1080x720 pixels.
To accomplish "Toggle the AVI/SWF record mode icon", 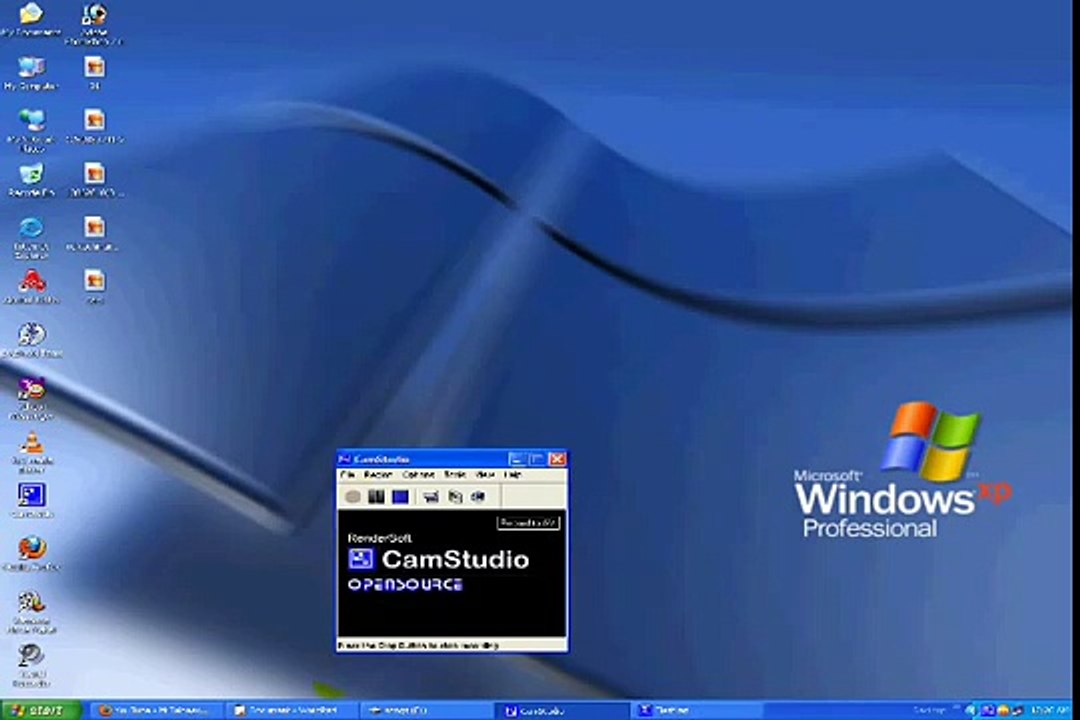I will [x=478, y=497].
